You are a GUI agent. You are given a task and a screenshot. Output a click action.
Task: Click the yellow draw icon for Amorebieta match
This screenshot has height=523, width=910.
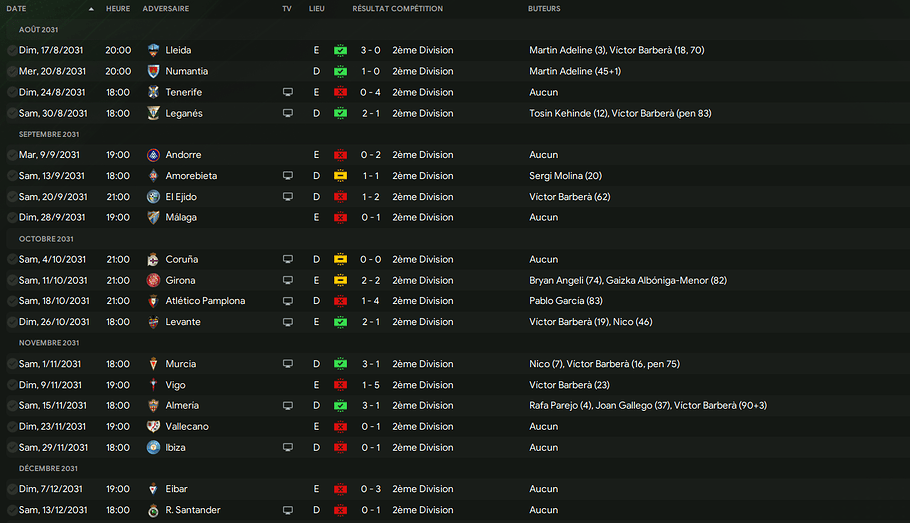coord(341,176)
